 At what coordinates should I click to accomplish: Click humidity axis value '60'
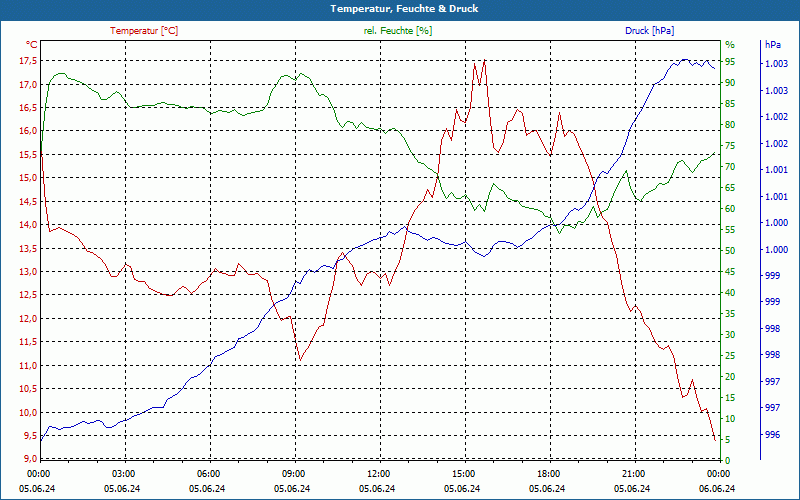(730, 209)
